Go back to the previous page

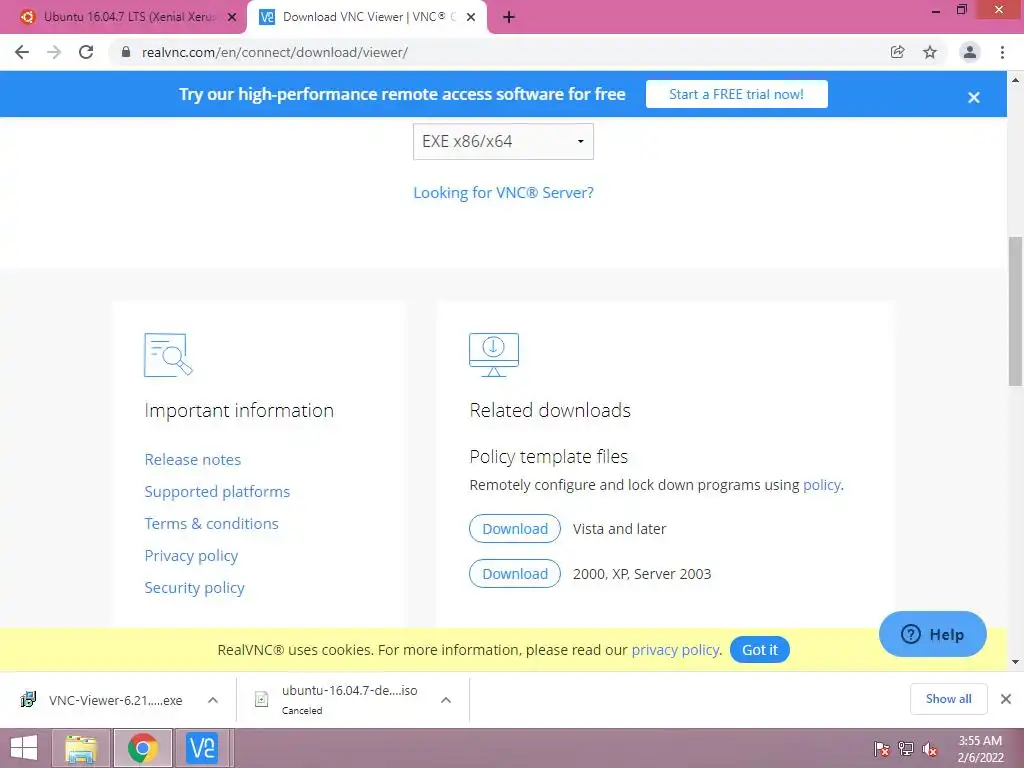[22, 52]
